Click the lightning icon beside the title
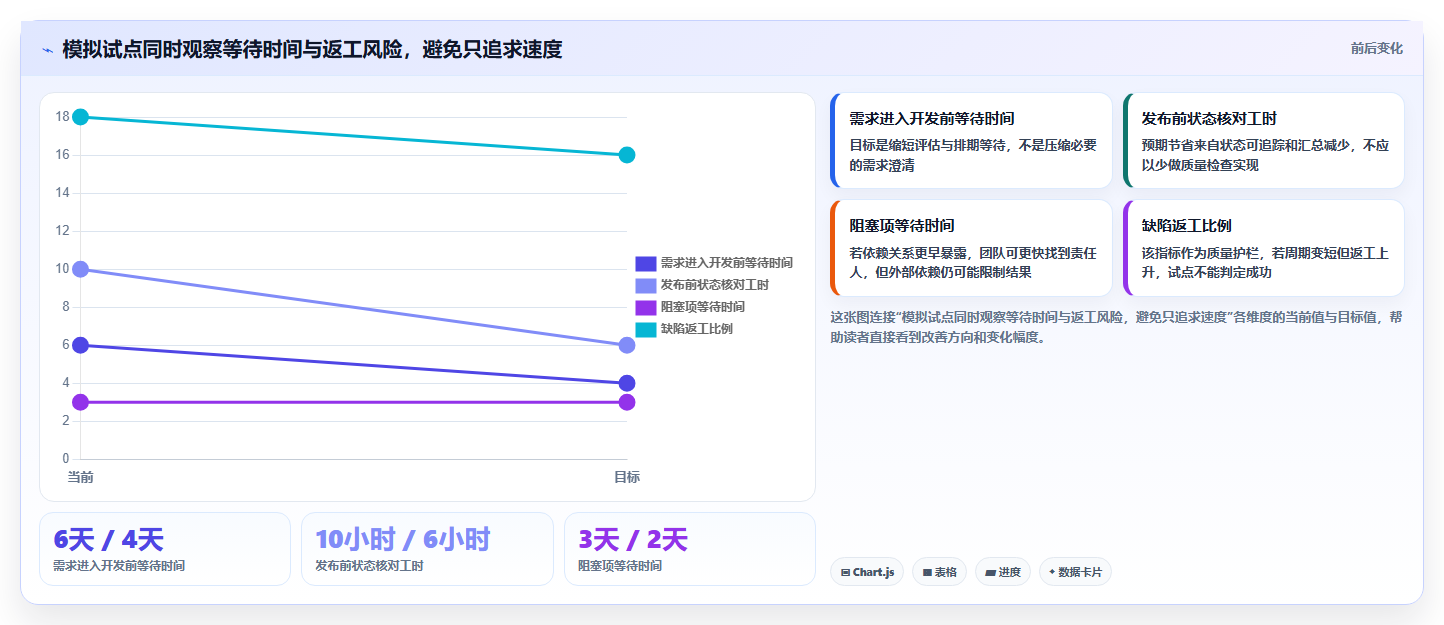The width and height of the screenshot is (1444, 625). coord(47,50)
